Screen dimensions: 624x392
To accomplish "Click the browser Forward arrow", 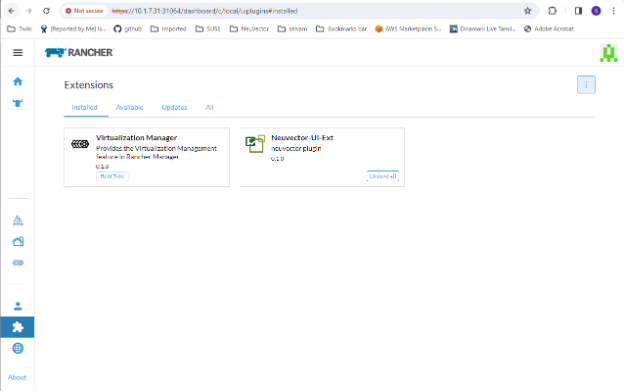I will [x=29, y=11].
